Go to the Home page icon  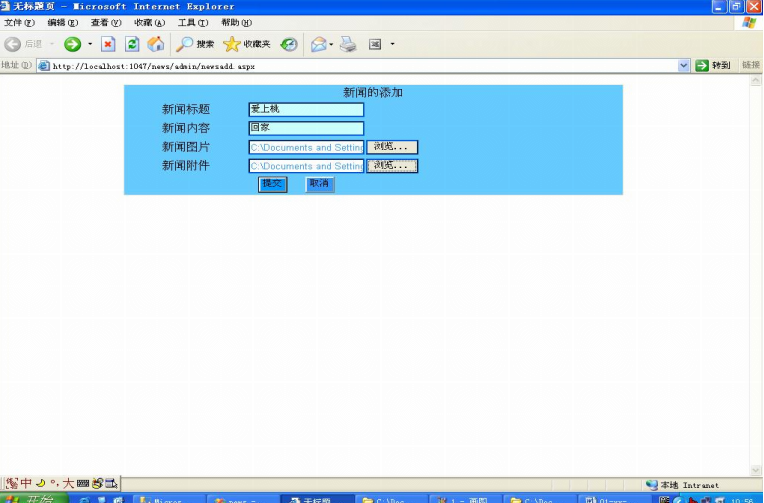pos(156,44)
